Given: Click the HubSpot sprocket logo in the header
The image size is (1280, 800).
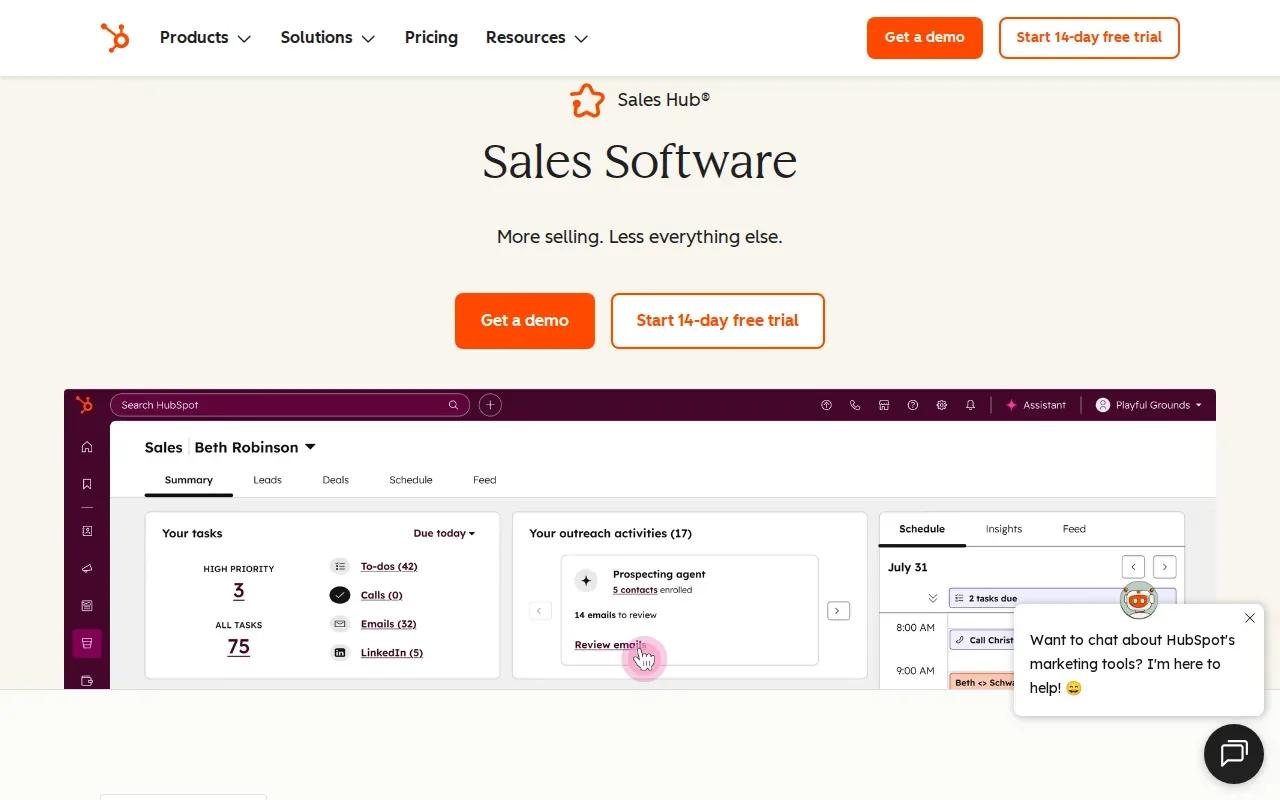Looking at the screenshot, I should (x=115, y=38).
